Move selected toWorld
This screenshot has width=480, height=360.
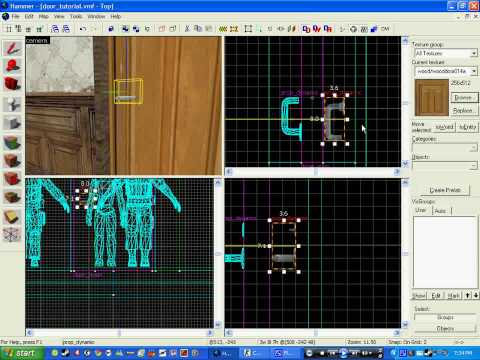(x=445, y=127)
